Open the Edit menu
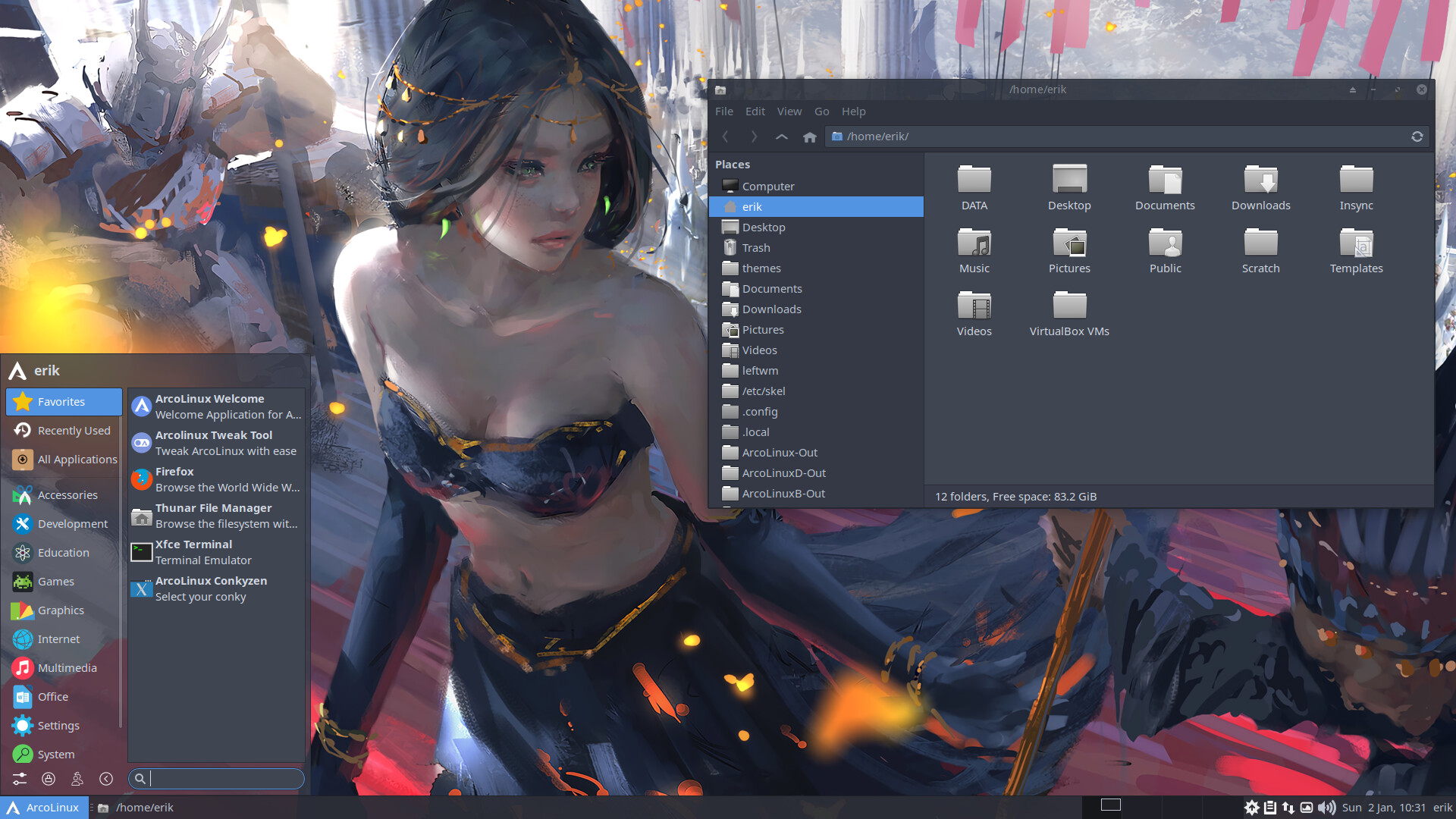1456x819 pixels. tap(755, 111)
